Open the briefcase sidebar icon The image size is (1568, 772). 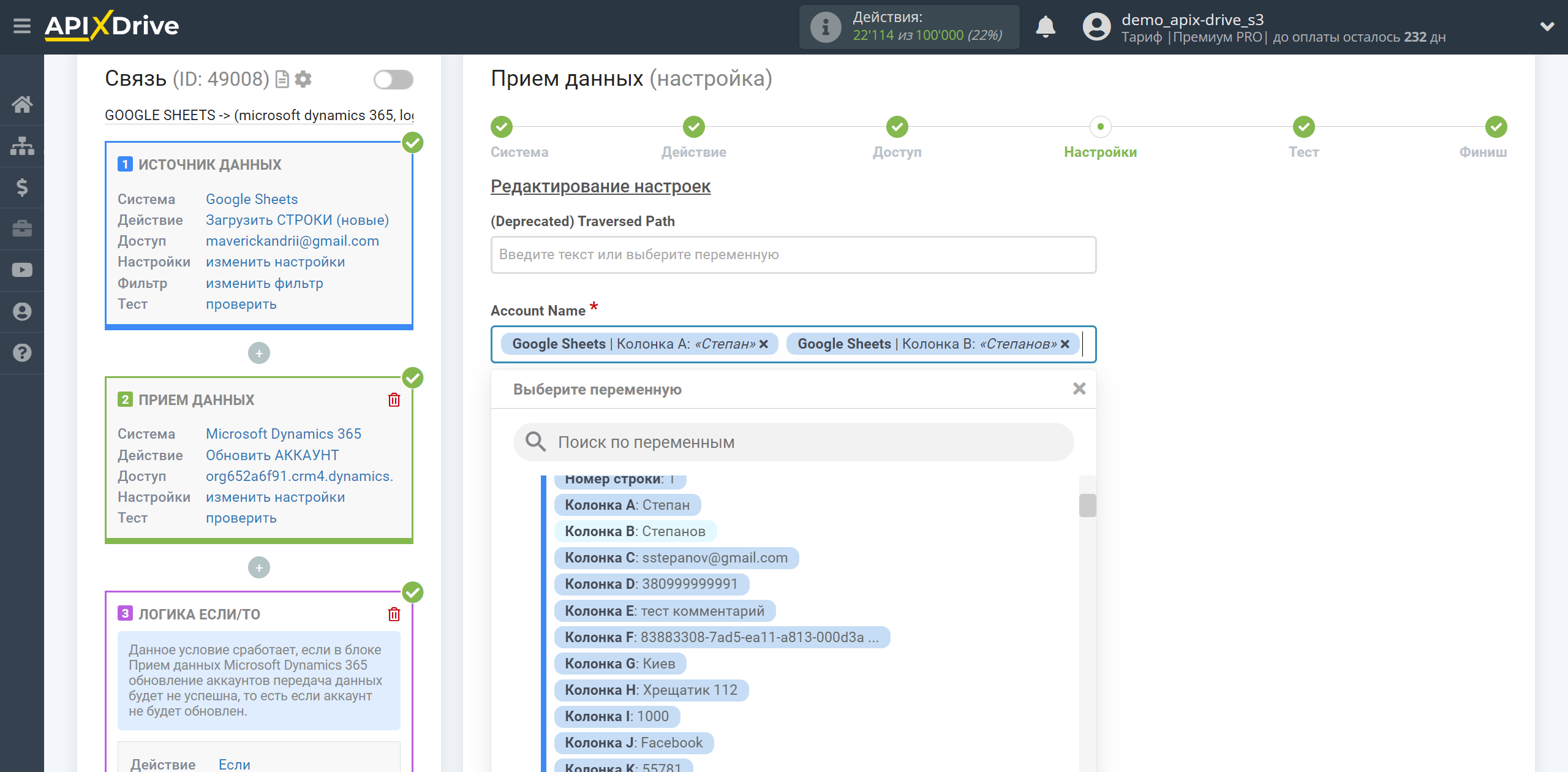tap(22, 229)
